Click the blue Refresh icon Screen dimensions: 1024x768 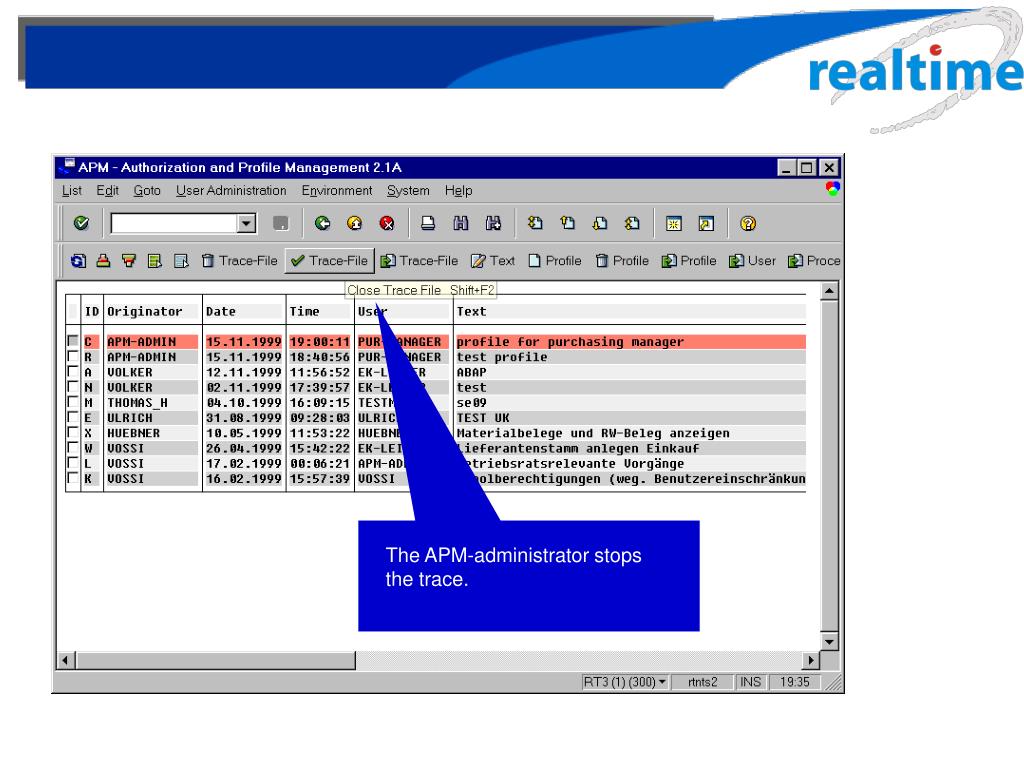[78, 261]
